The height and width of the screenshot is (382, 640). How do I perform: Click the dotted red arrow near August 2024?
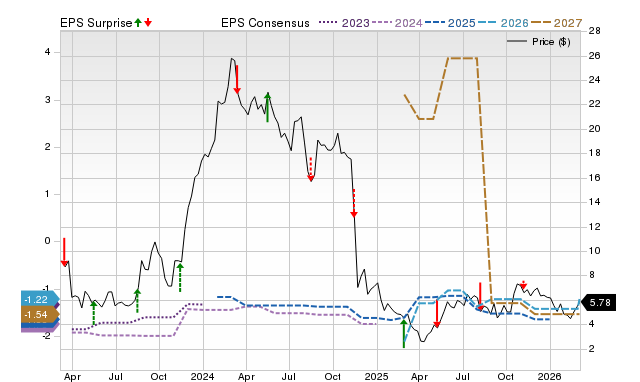[311, 169]
